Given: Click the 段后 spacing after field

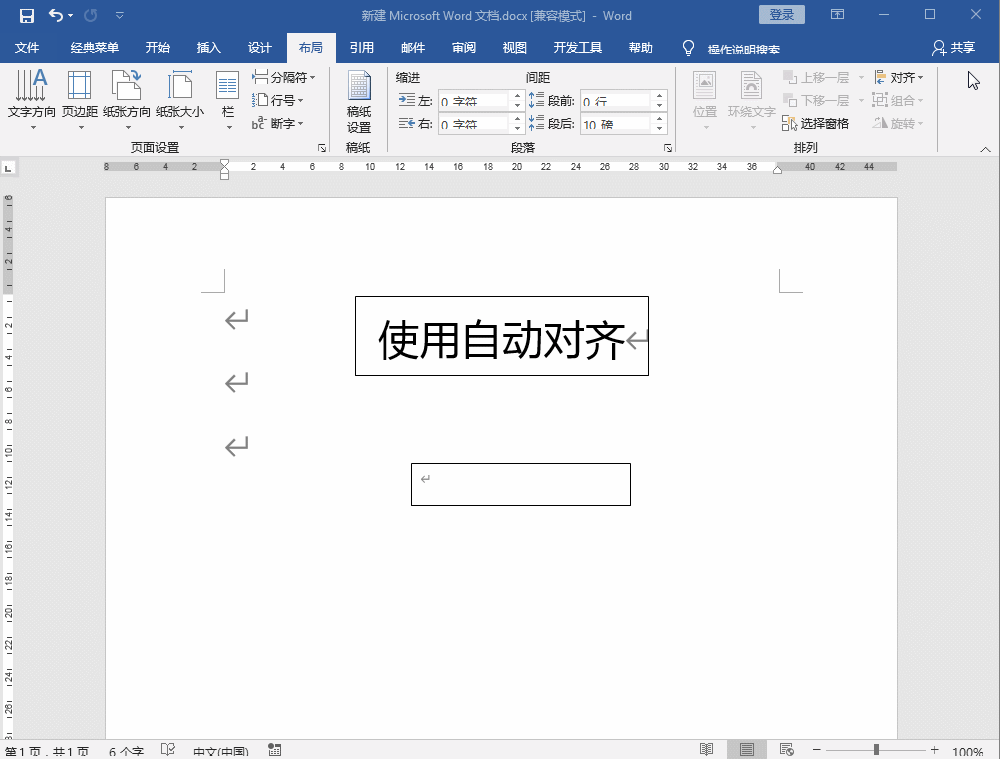Looking at the screenshot, I should point(617,124).
